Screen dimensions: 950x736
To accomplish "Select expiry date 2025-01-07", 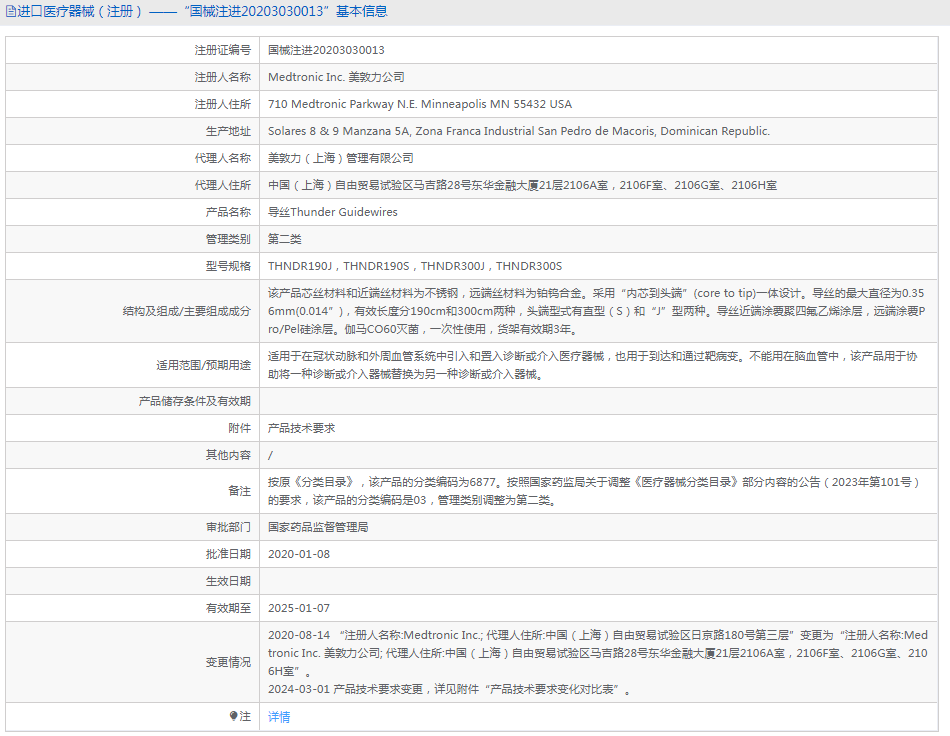I will pyautogui.click(x=299, y=608).
